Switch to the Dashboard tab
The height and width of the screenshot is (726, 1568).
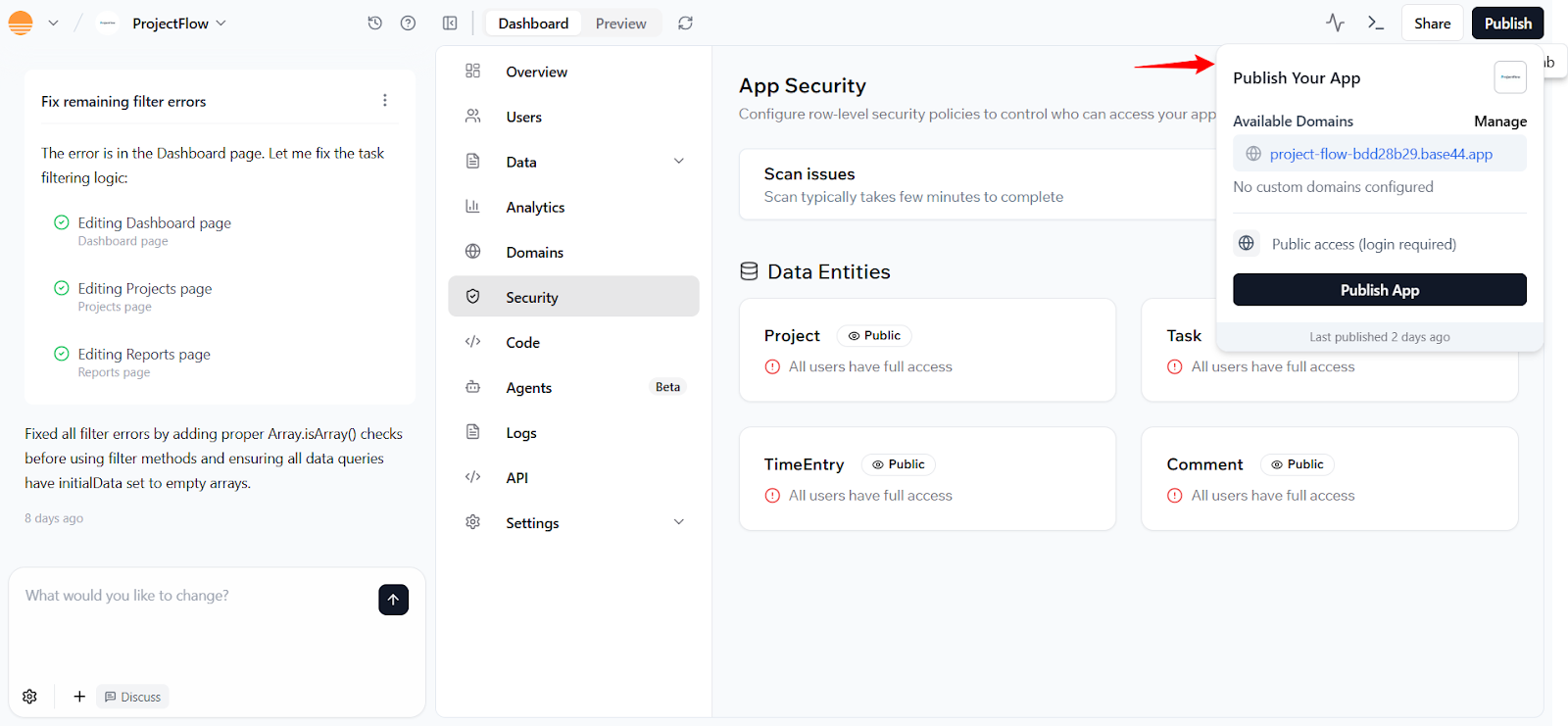click(x=533, y=24)
